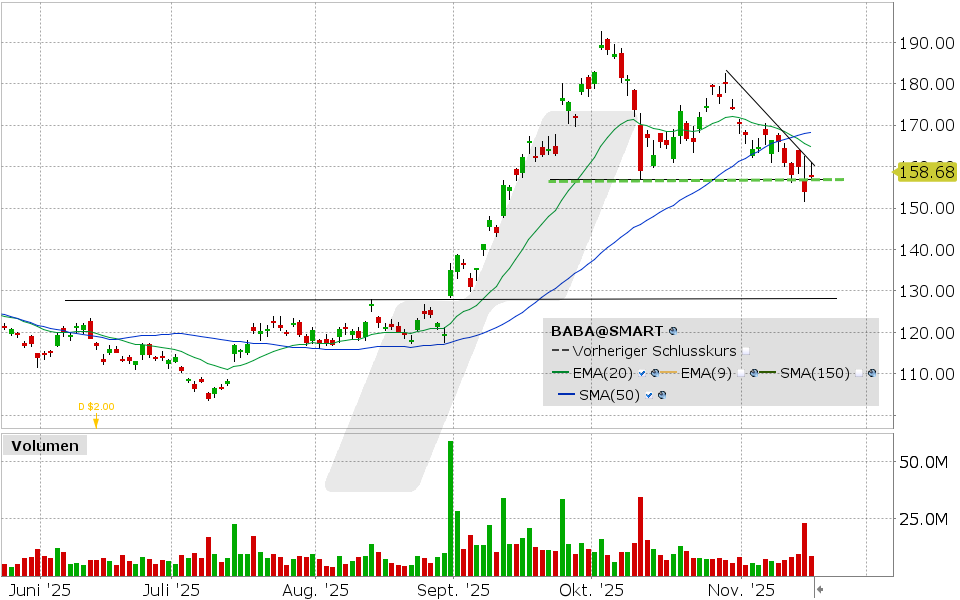This screenshot has width=960, height=600.
Task: Open the BABA@SMART symbol settings icon
Action: click(672, 330)
